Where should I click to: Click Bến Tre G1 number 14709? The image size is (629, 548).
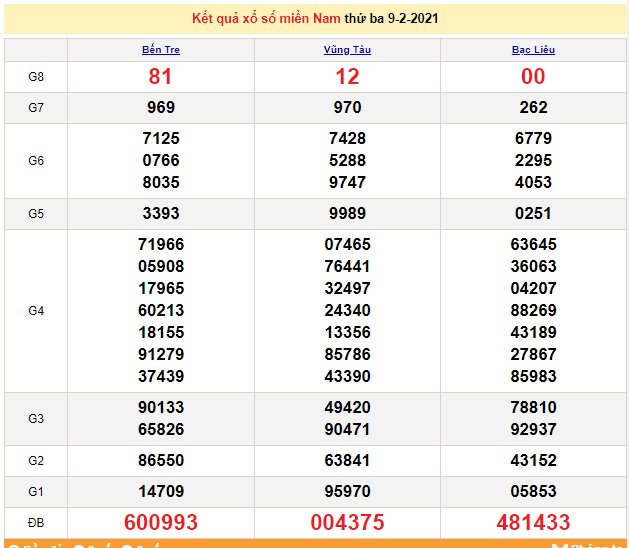[x=160, y=492]
